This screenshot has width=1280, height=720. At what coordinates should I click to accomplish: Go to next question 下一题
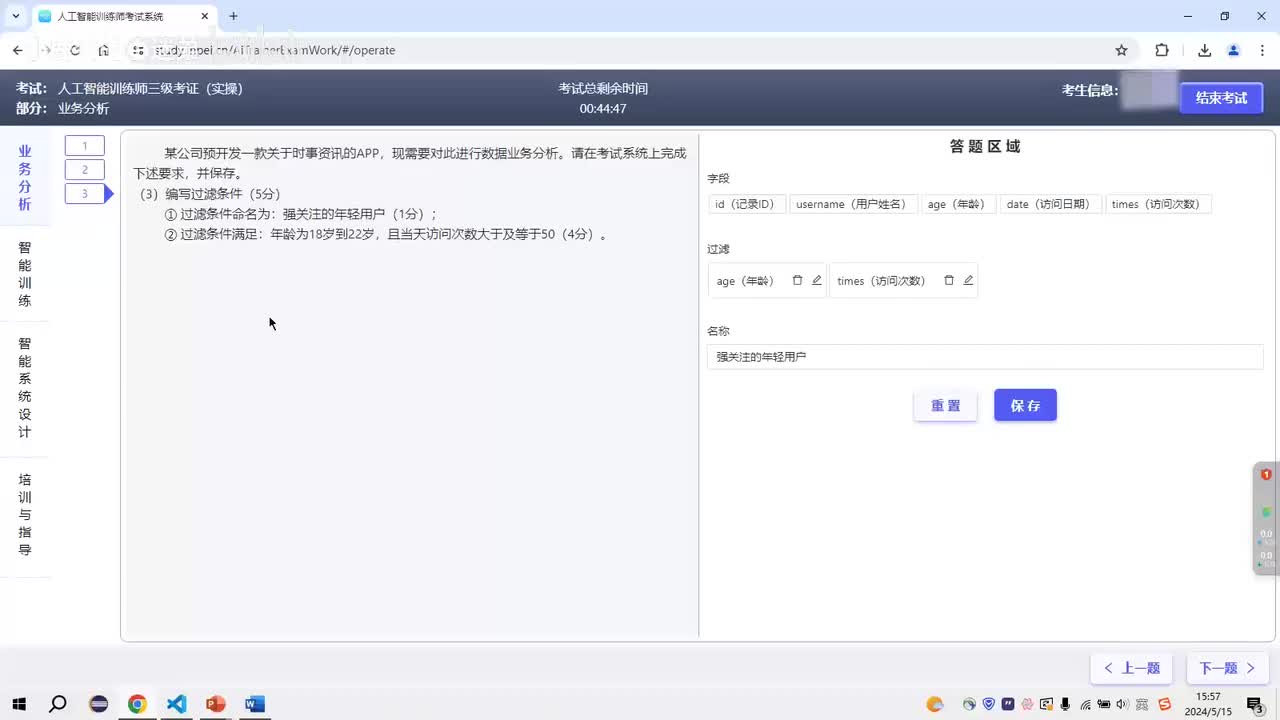(x=1227, y=668)
